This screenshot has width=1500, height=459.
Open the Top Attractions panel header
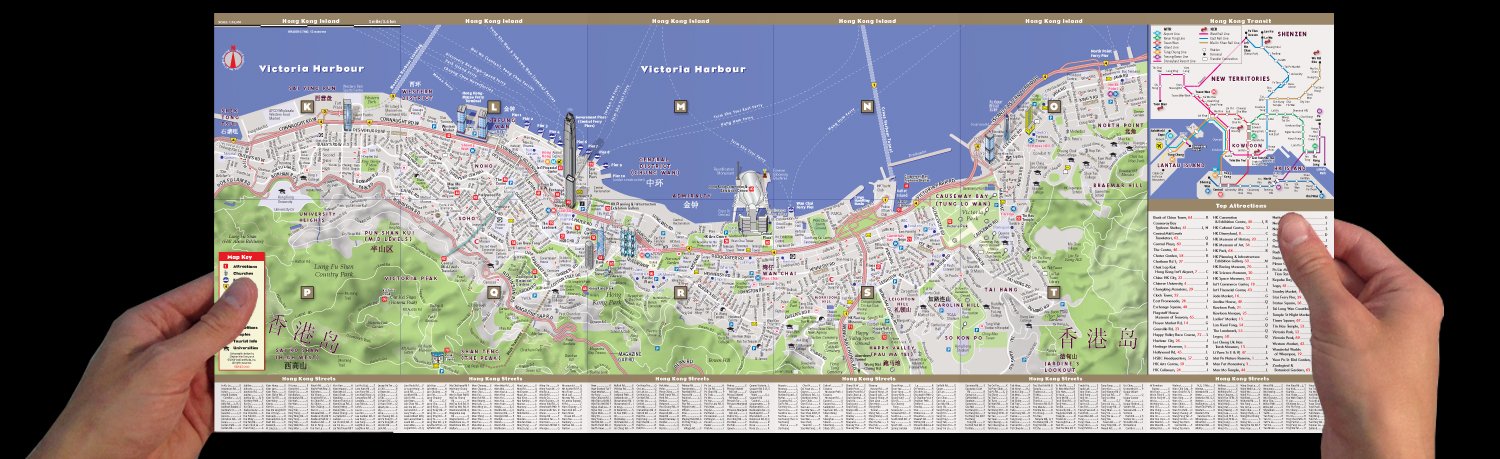click(1240, 206)
